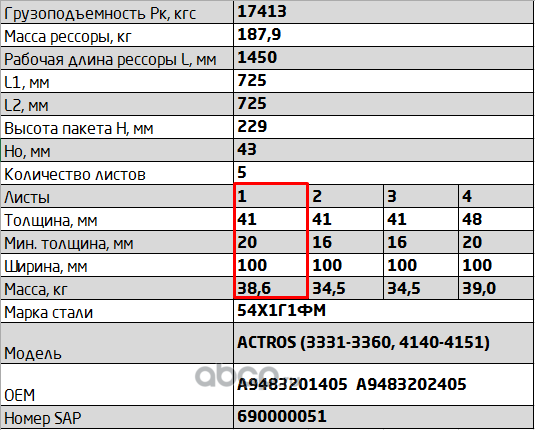Screen dimensions: 535x430
Task: Click the package height value 229
Action: [252, 126]
